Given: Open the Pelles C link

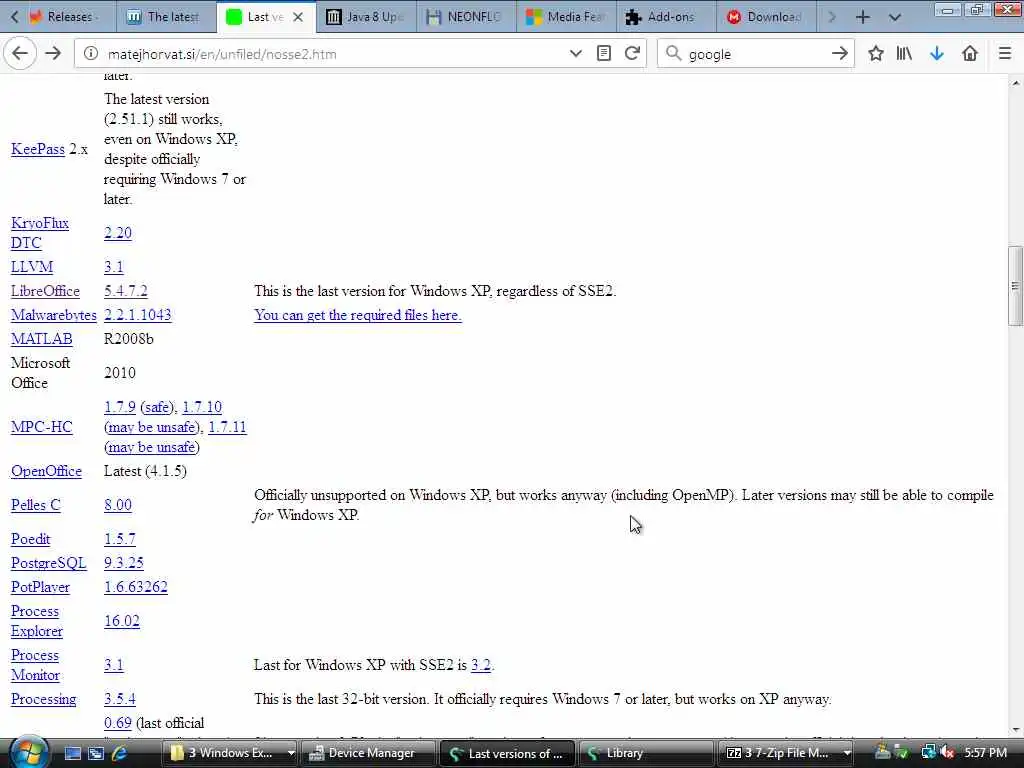Looking at the screenshot, I should point(36,505).
